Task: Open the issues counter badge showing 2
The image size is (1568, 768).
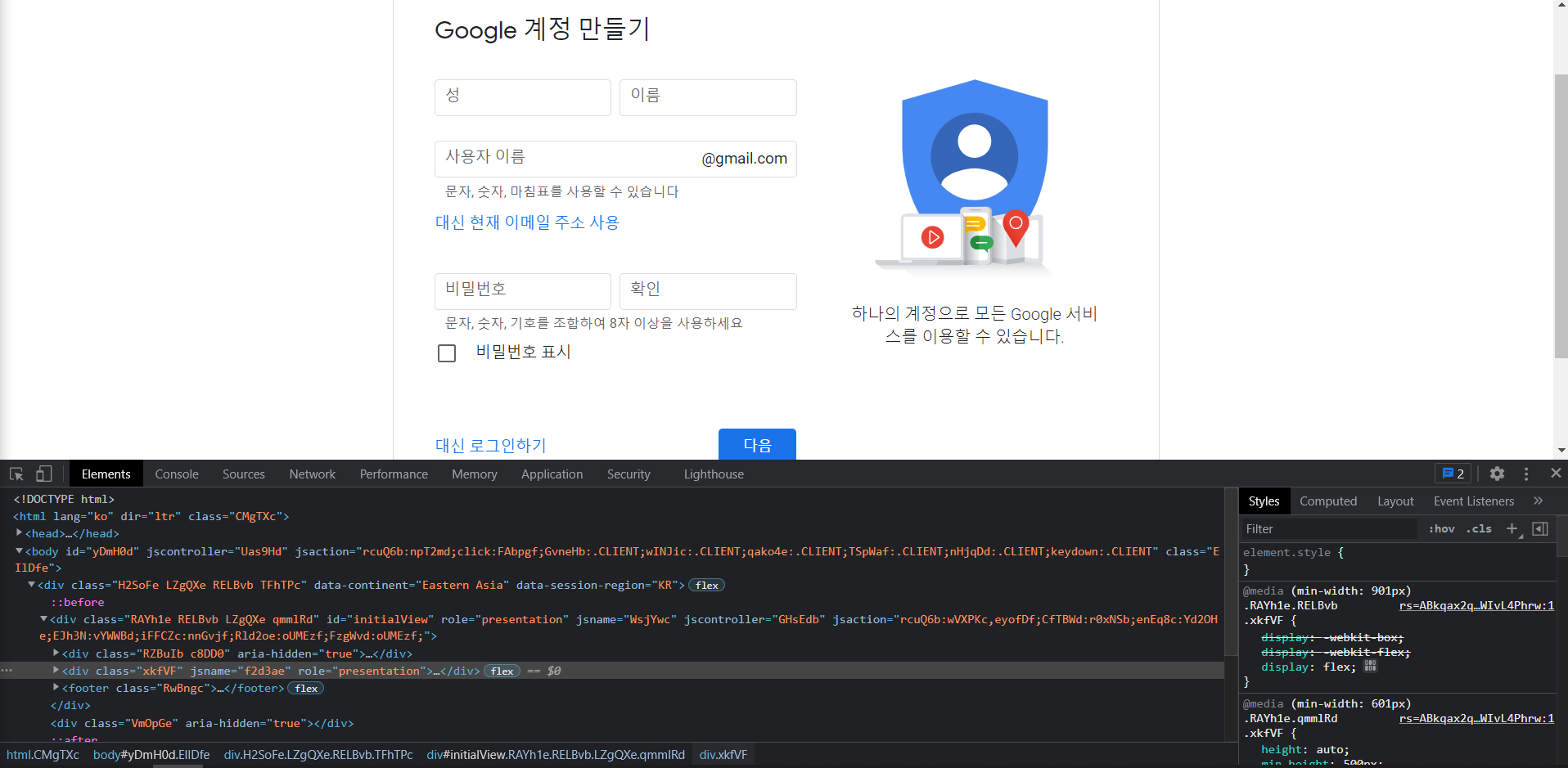Action: pyautogui.click(x=1453, y=474)
